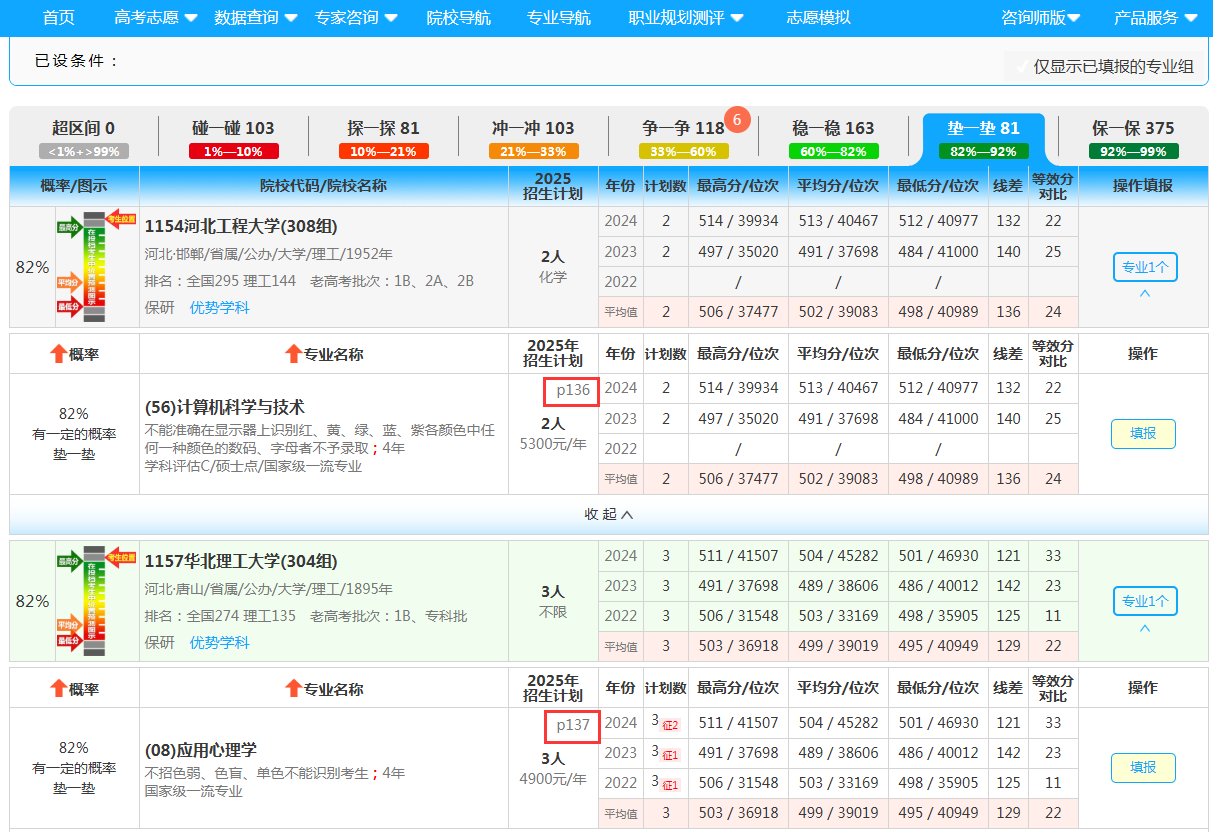Viewport: 1213px width, 832px height.
Task: Toggle 专业1个 button for 华北理工大学
Action: tap(1144, 601)
